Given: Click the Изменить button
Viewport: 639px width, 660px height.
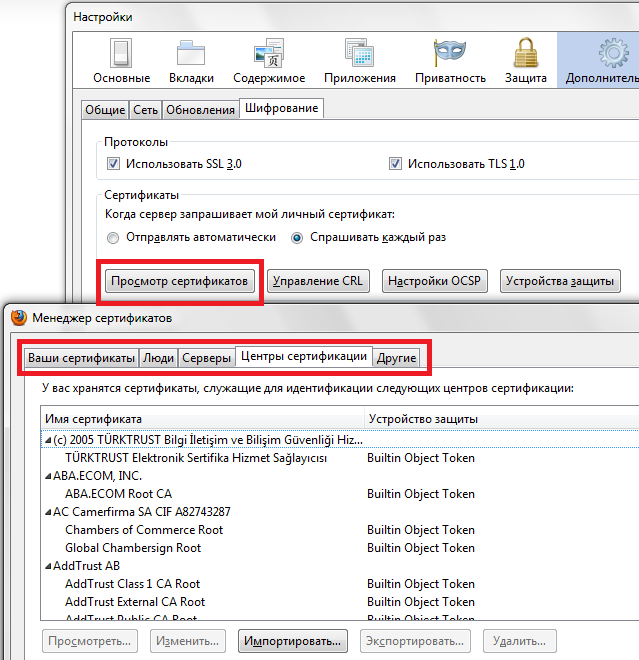Looking at the screenshot, I should pos(188,641).
